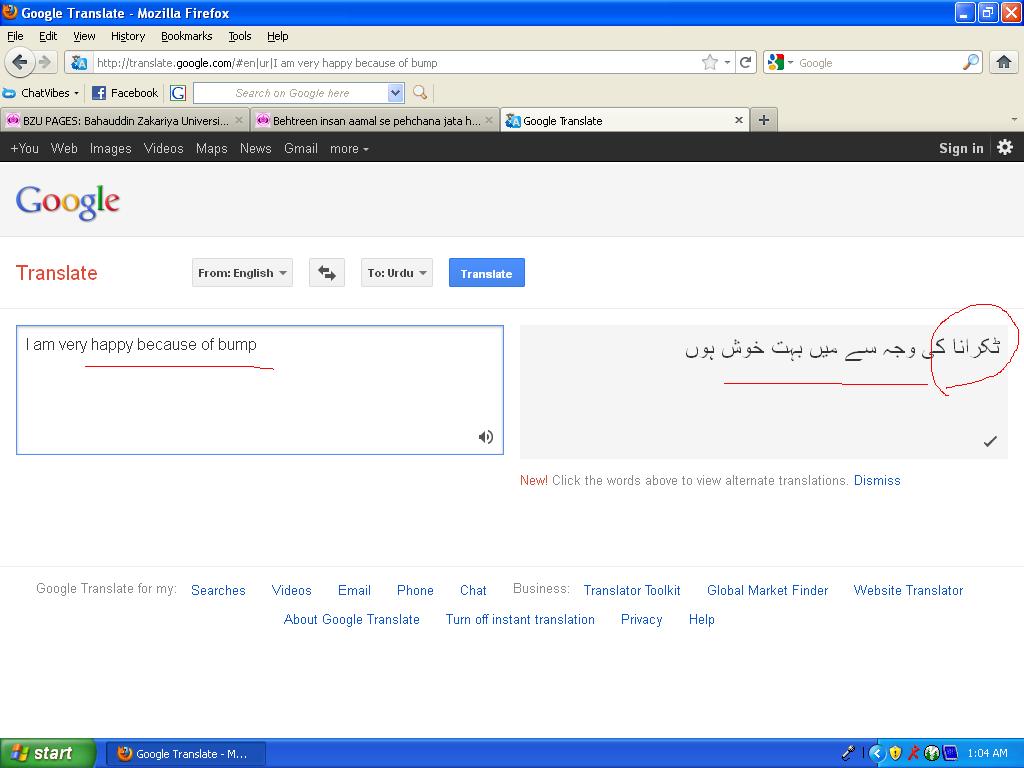
Task: Click the blue Translate button
Action: 487,273
